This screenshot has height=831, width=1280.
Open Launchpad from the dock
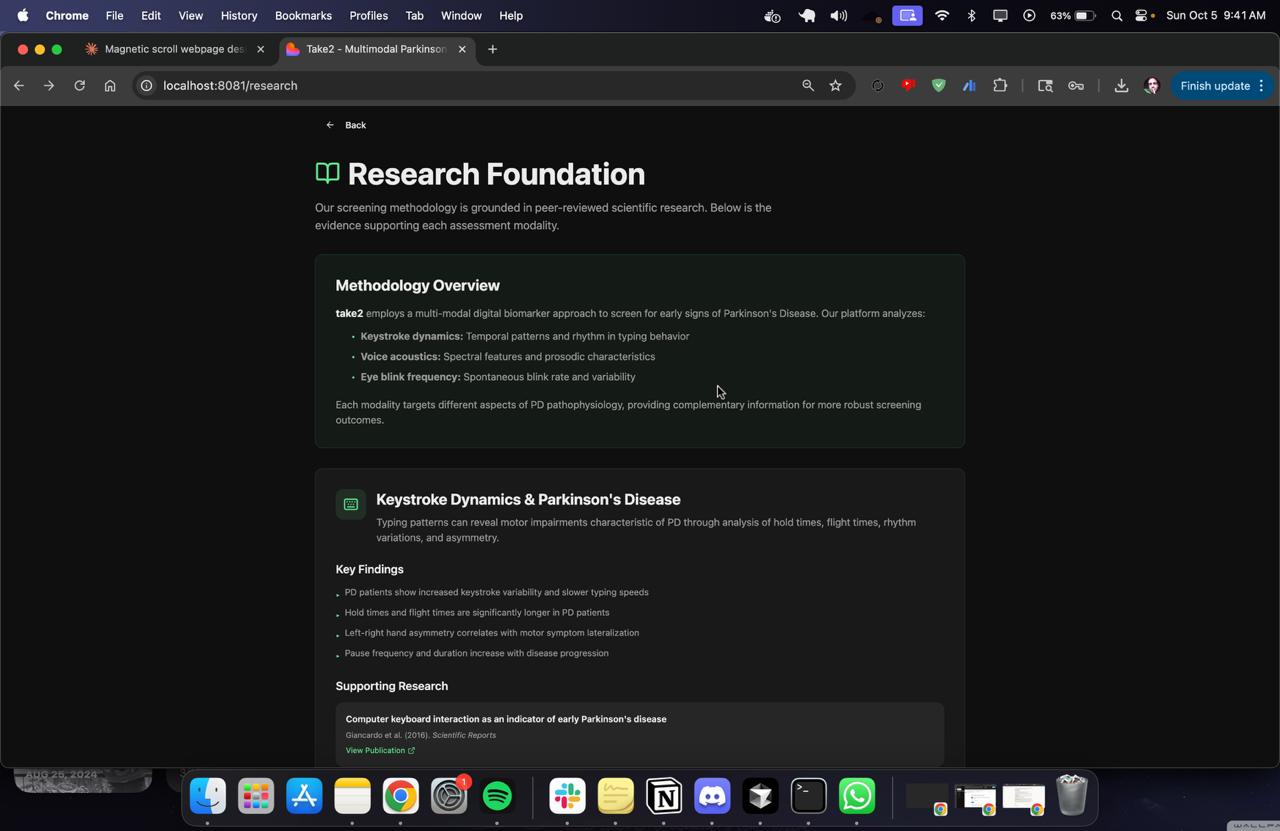pos(256,796)
